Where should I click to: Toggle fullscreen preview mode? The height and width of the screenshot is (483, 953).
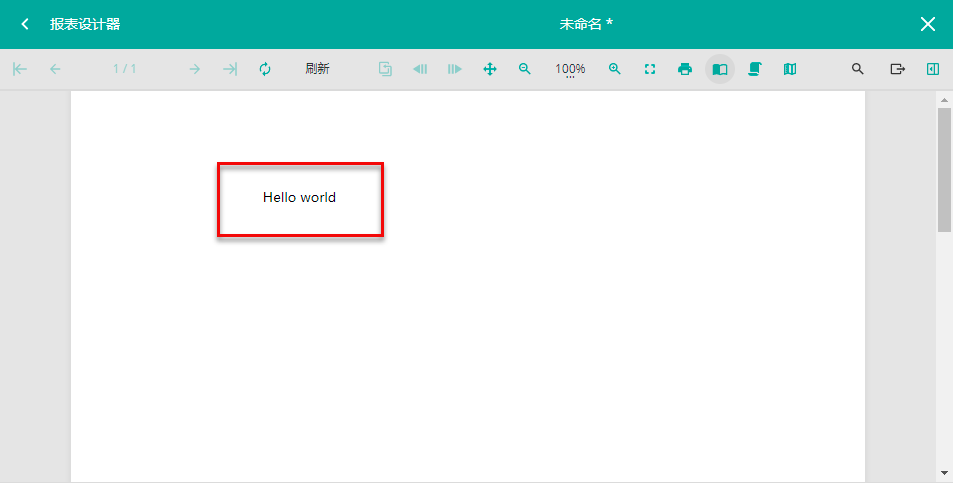click(650, 69)
